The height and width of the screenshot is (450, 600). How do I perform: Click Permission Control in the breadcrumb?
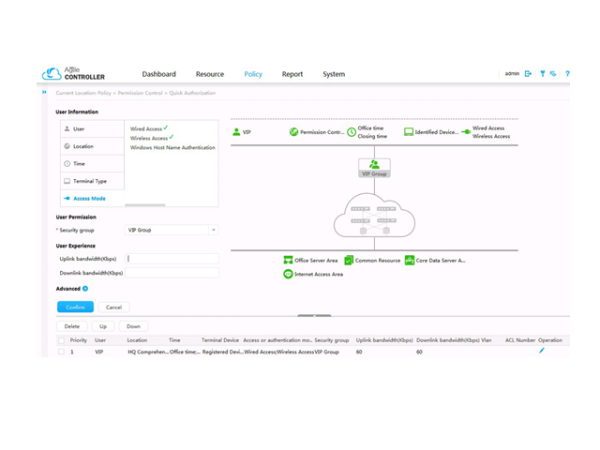click(140, 93)
